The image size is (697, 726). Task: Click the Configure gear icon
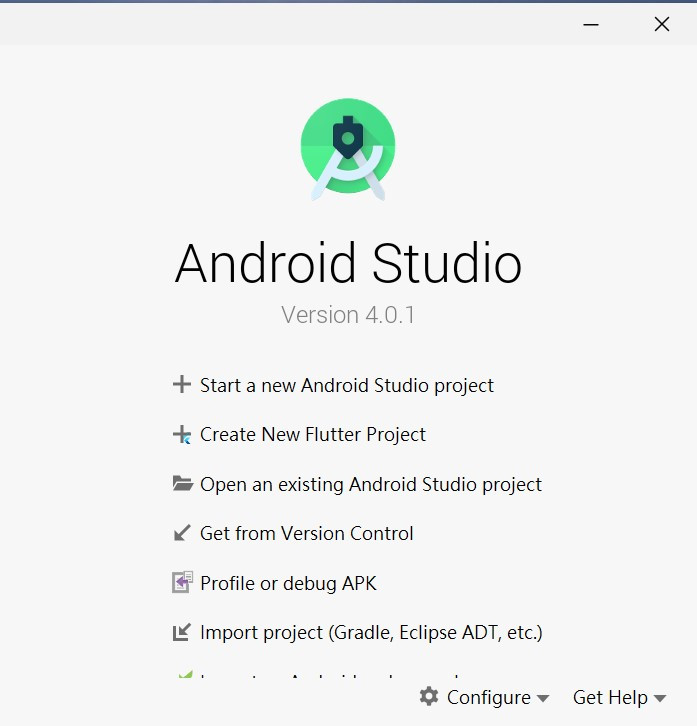coord(429,696)
